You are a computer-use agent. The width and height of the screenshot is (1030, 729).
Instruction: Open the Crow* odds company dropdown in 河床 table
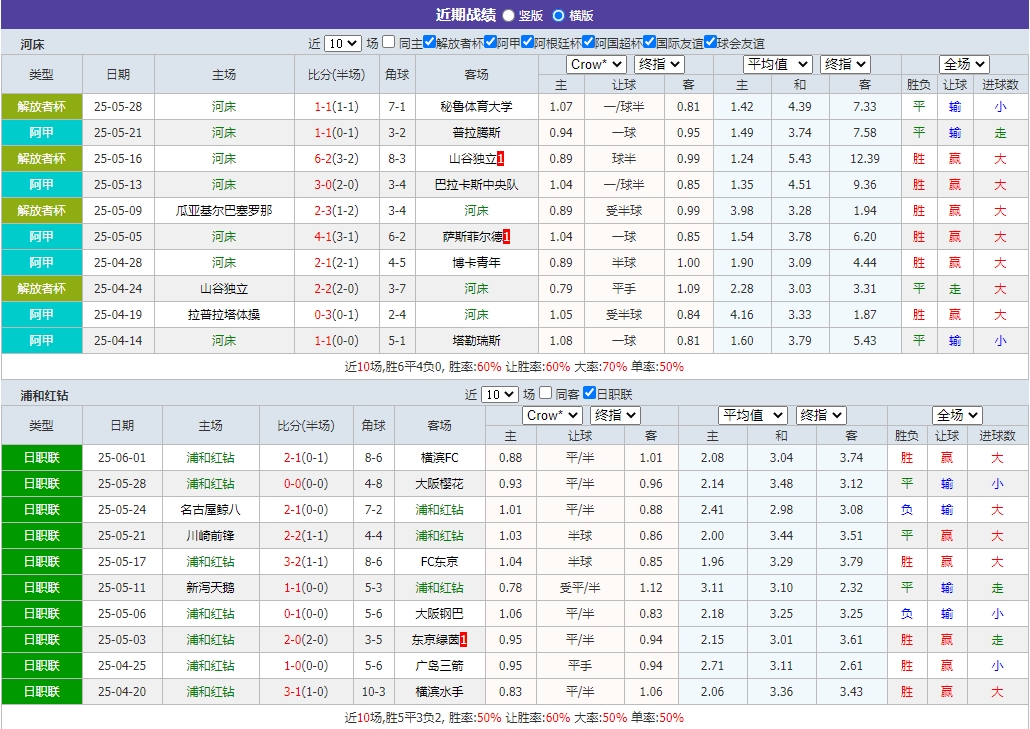click(596, 63)
